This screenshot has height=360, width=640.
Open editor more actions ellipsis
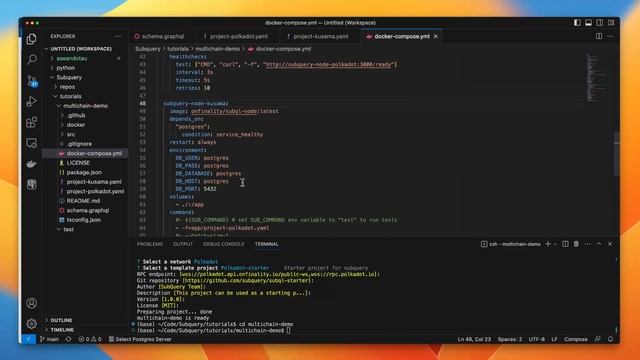[x=610, y=36]
